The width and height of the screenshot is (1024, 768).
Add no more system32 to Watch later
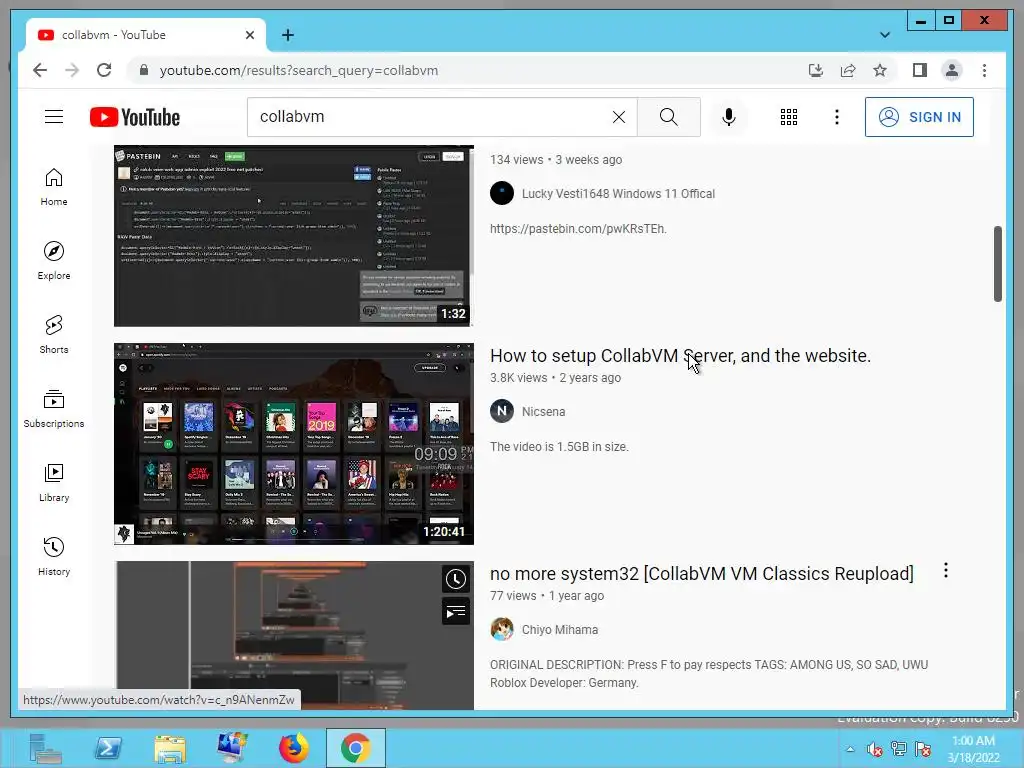[456, 579]
